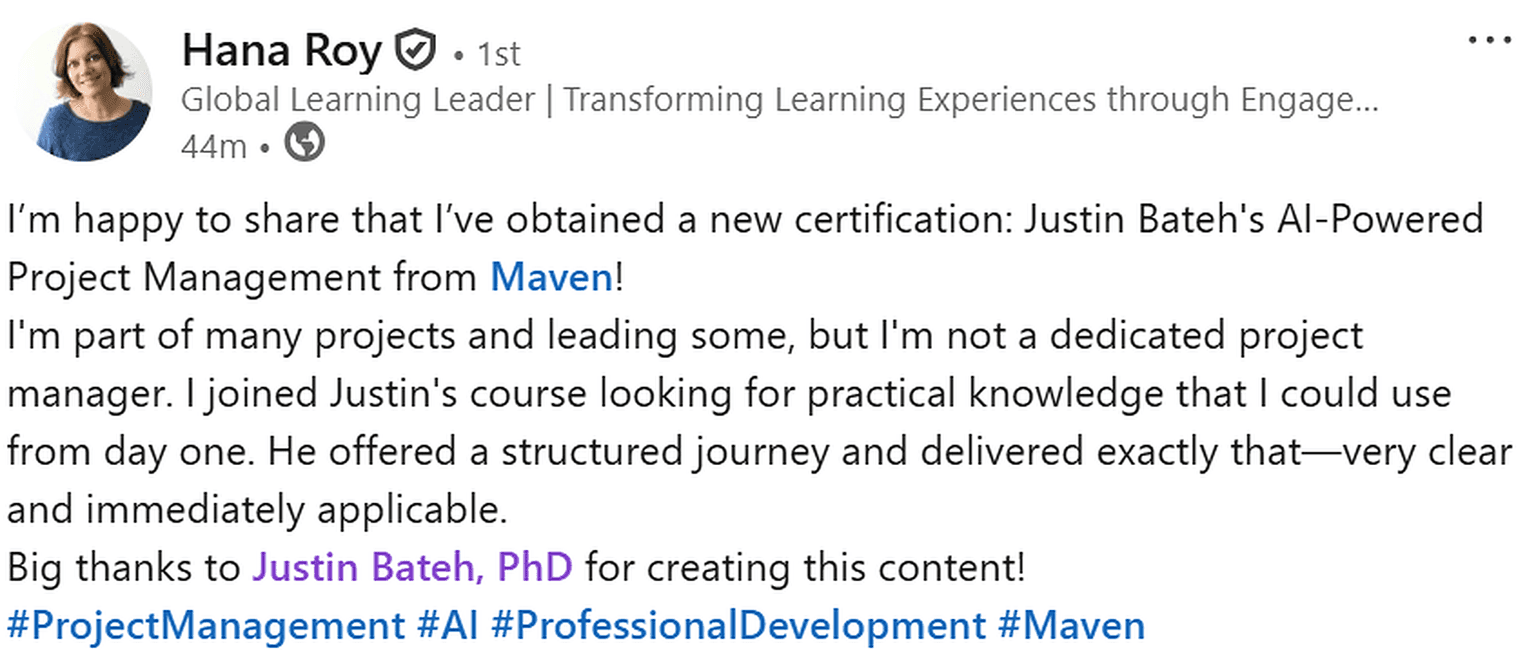Image resolution: width=1536 pixels, height=650 pixels.
Task: Open Hana Roy's profile via her name
Action: [282, 51]
